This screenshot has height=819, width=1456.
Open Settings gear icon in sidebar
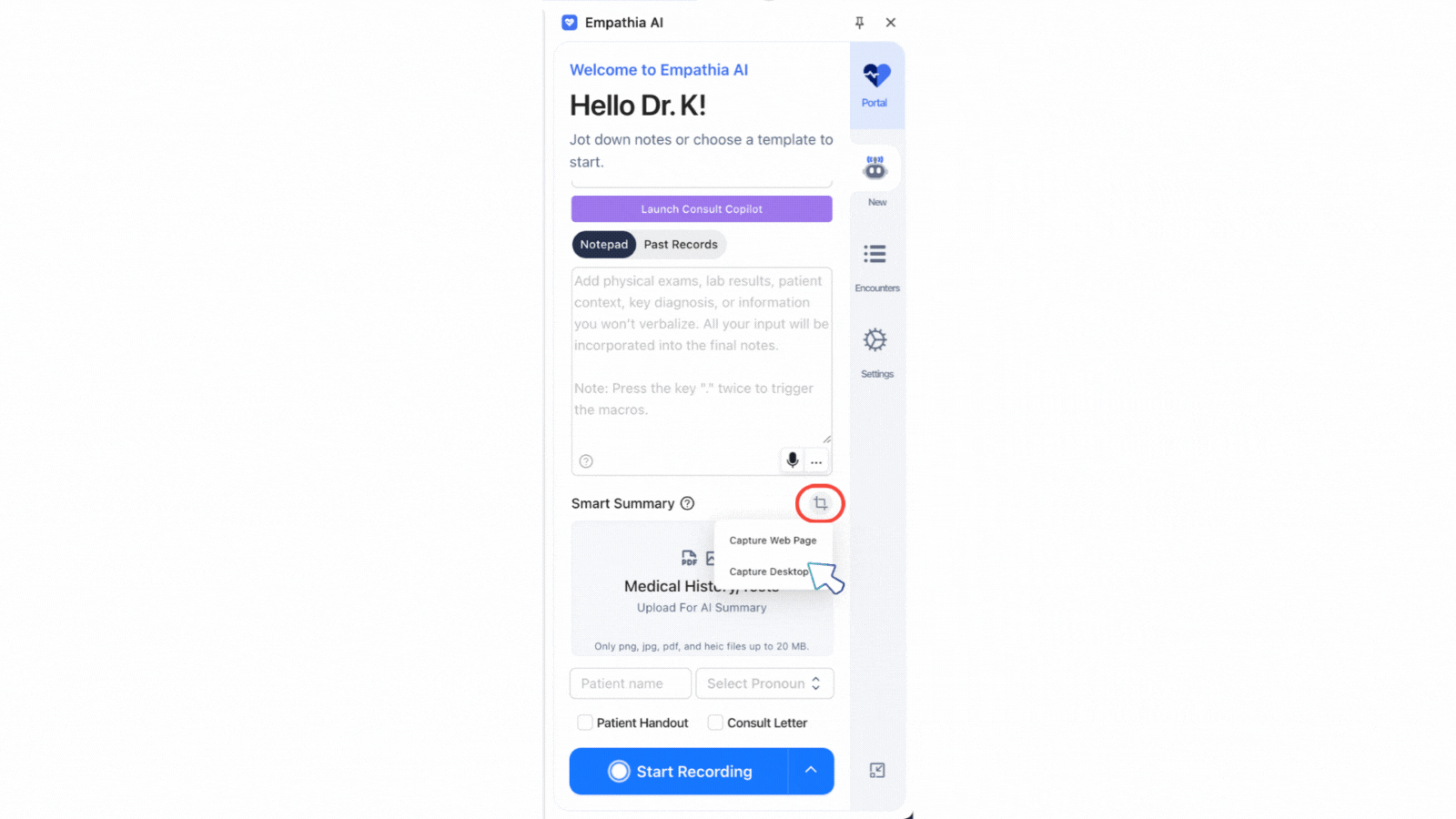click(x=875, y=340)
